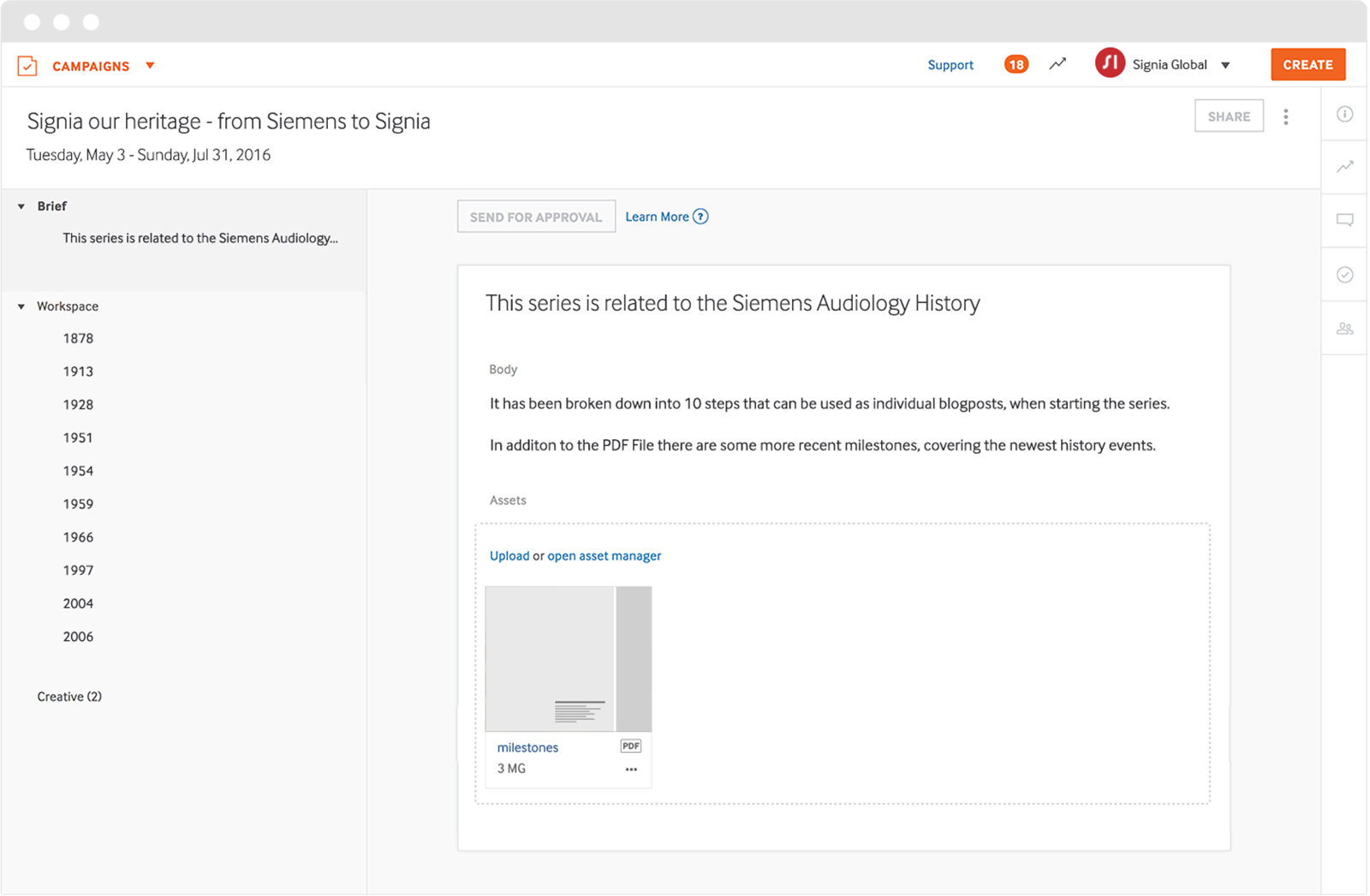Viewport: 1370px width, 896px height.
Task: Open the 1878 workspace item
Action: (x=78, y=338)
